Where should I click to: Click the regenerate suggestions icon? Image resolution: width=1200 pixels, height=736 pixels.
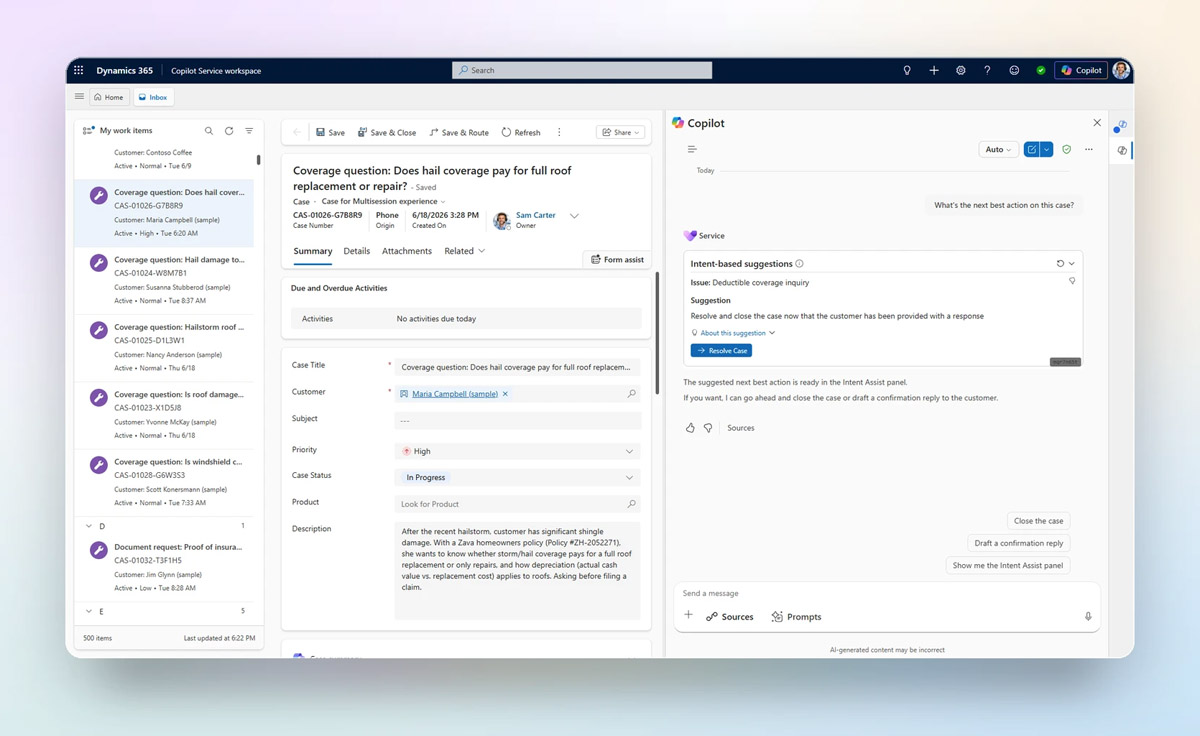[1060, 264]
